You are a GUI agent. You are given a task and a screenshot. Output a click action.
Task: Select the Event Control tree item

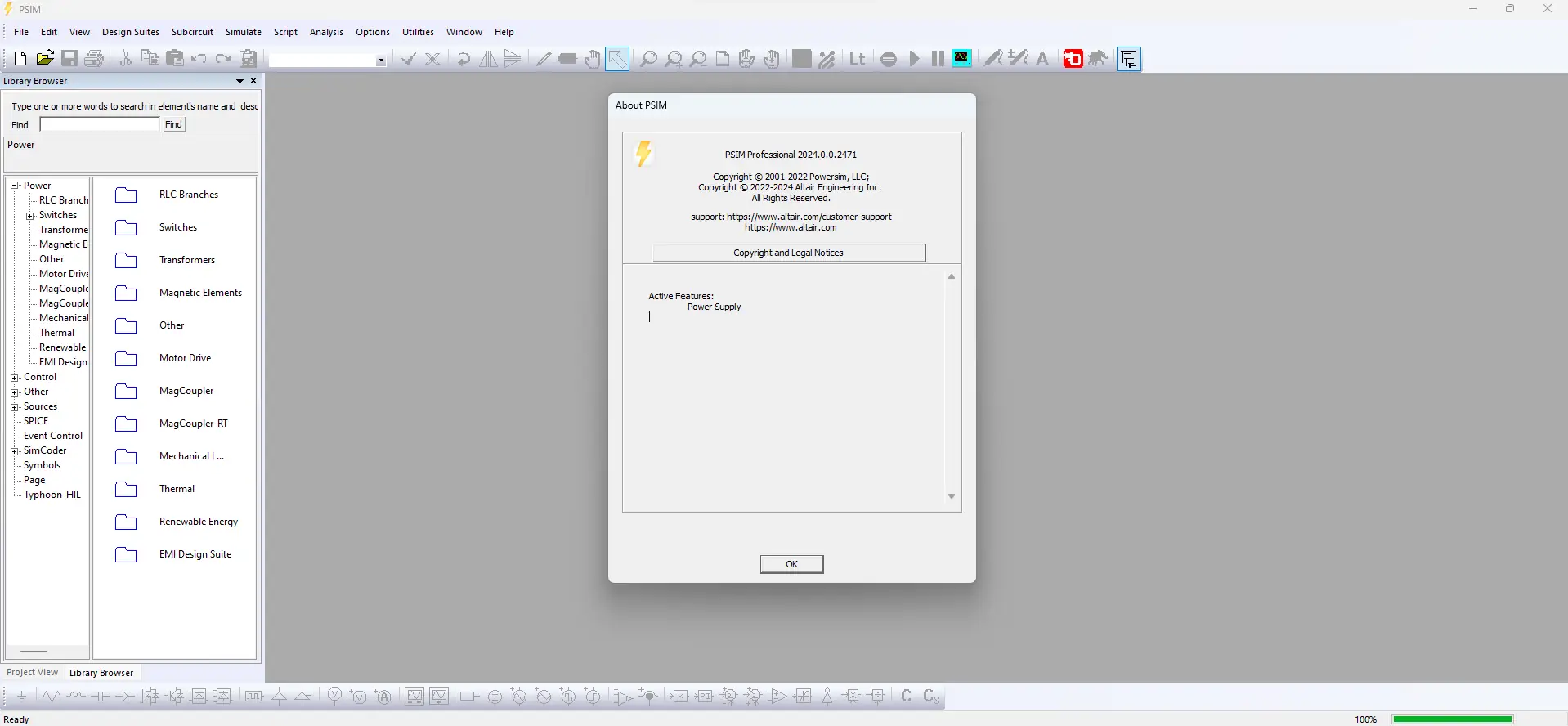point(53,436)
